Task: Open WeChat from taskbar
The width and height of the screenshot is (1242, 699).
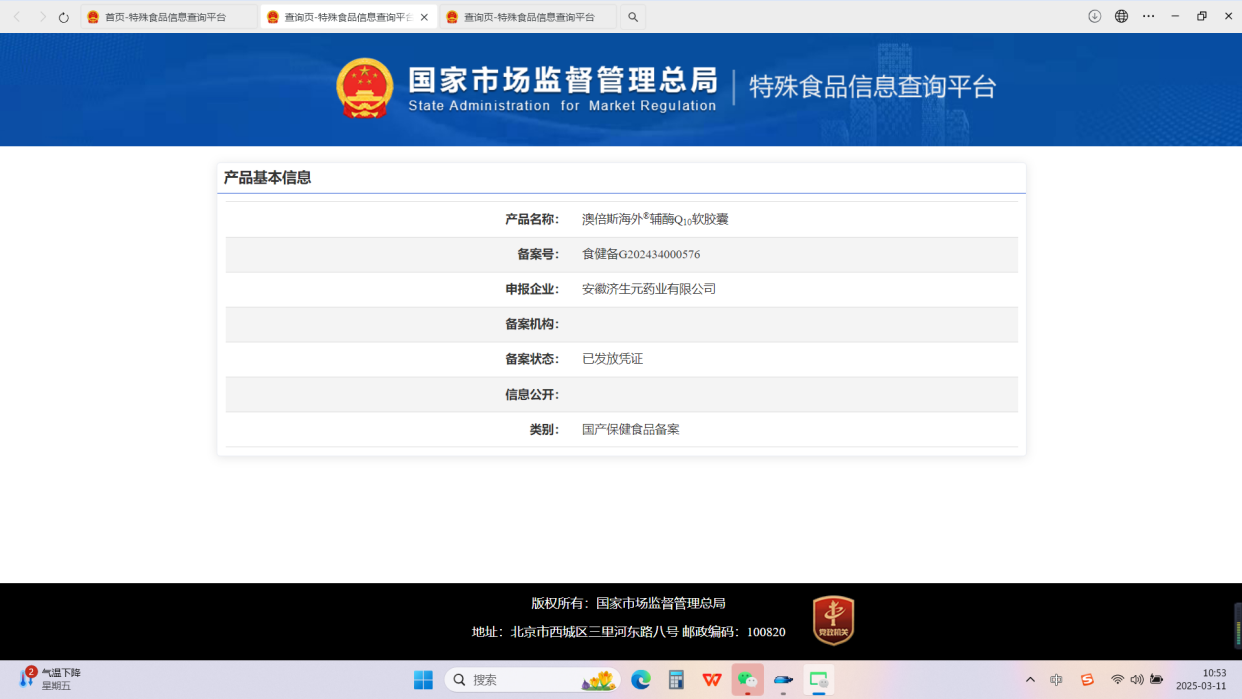Action: [x=747, y=680]
